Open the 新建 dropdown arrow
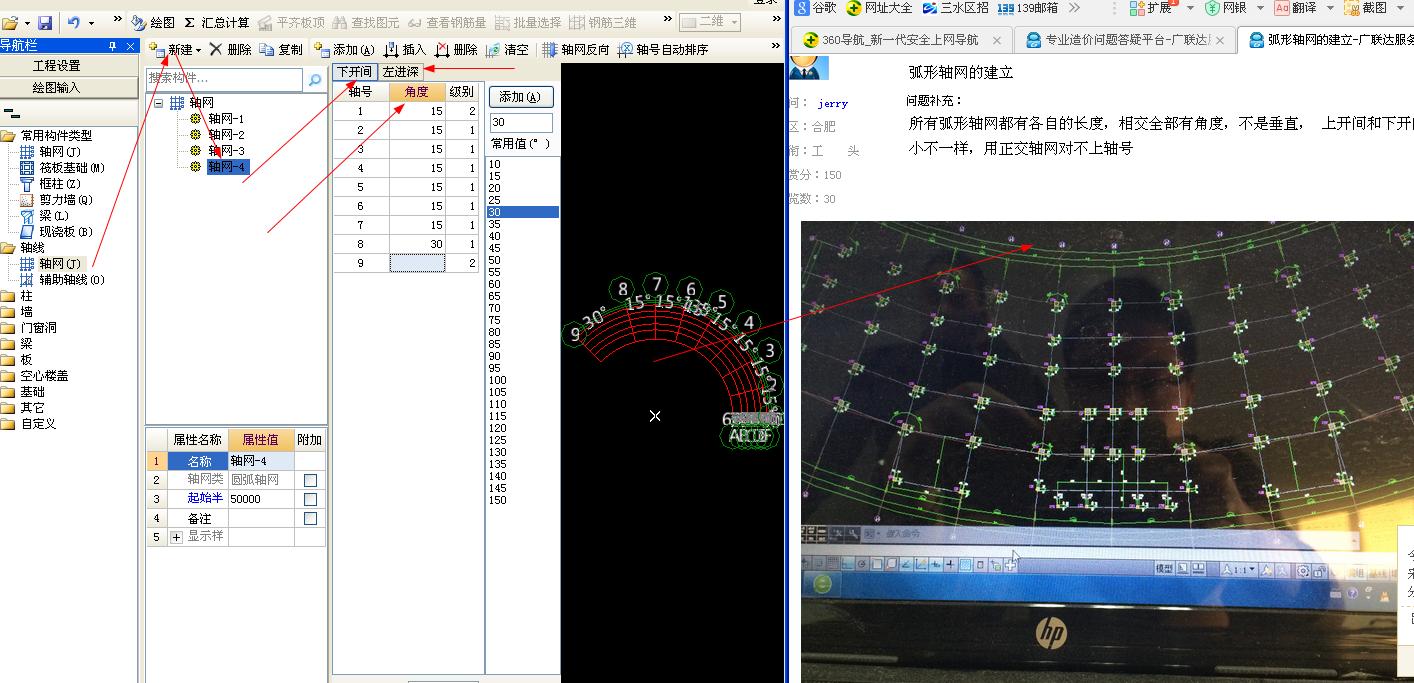This screenshot has height=683, width=1414. point(198,50)
